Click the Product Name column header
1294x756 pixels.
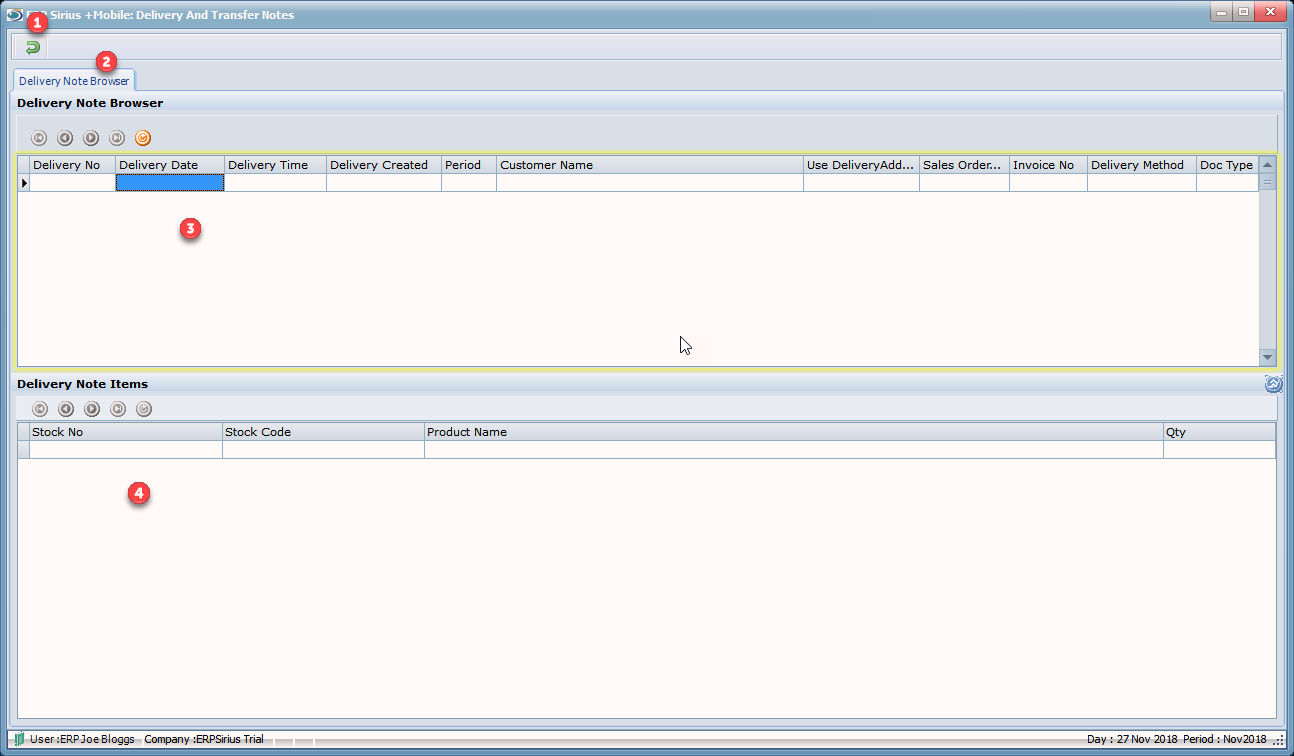pos(794,432)
